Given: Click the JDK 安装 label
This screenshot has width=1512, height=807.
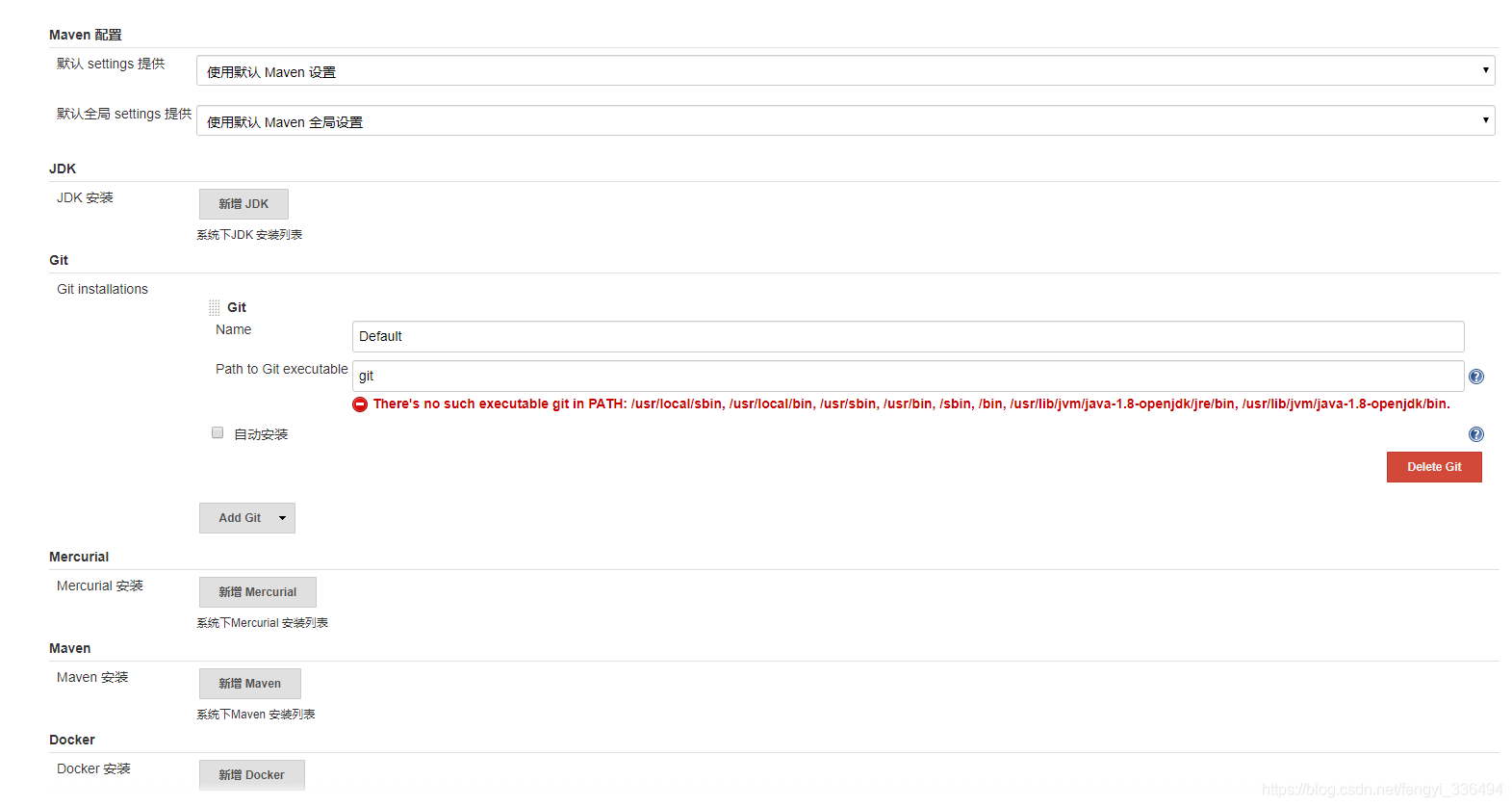Looking at the screenshot, I should pos(85,197).
